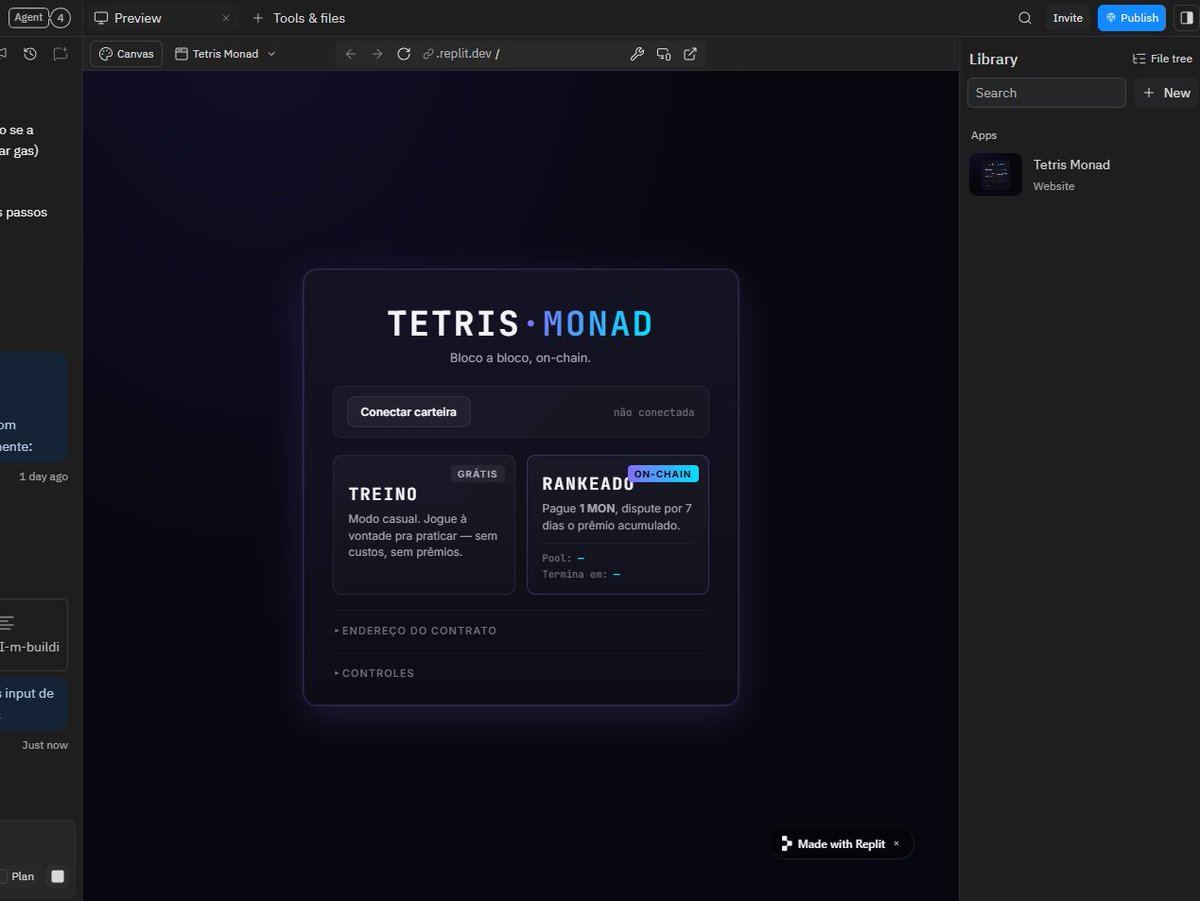The image size is (1200, 901).
Task: Dismiss the Made with Replit badge
Action: [x=896, y=844]
